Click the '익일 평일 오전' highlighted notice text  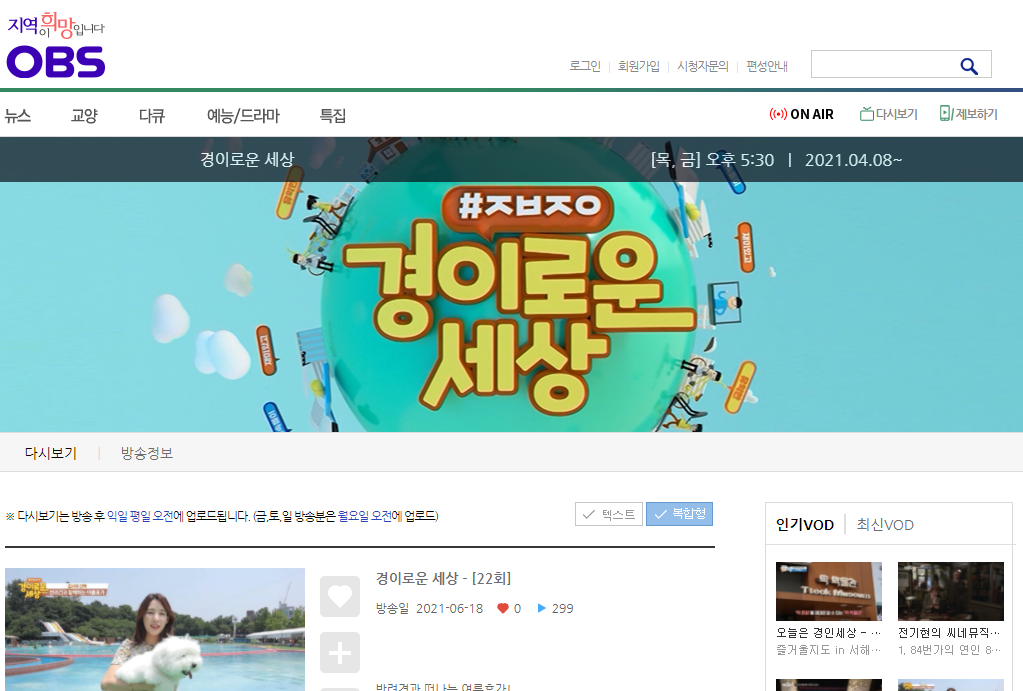click(140, 516)
